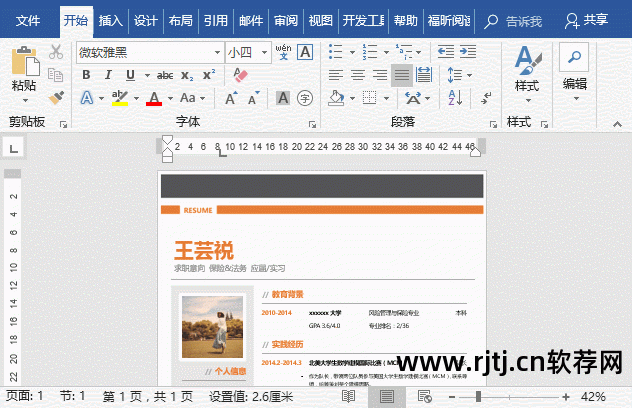Click the 42% zoom level
Screen dimensions: 632x408
[x=593, y=397]
